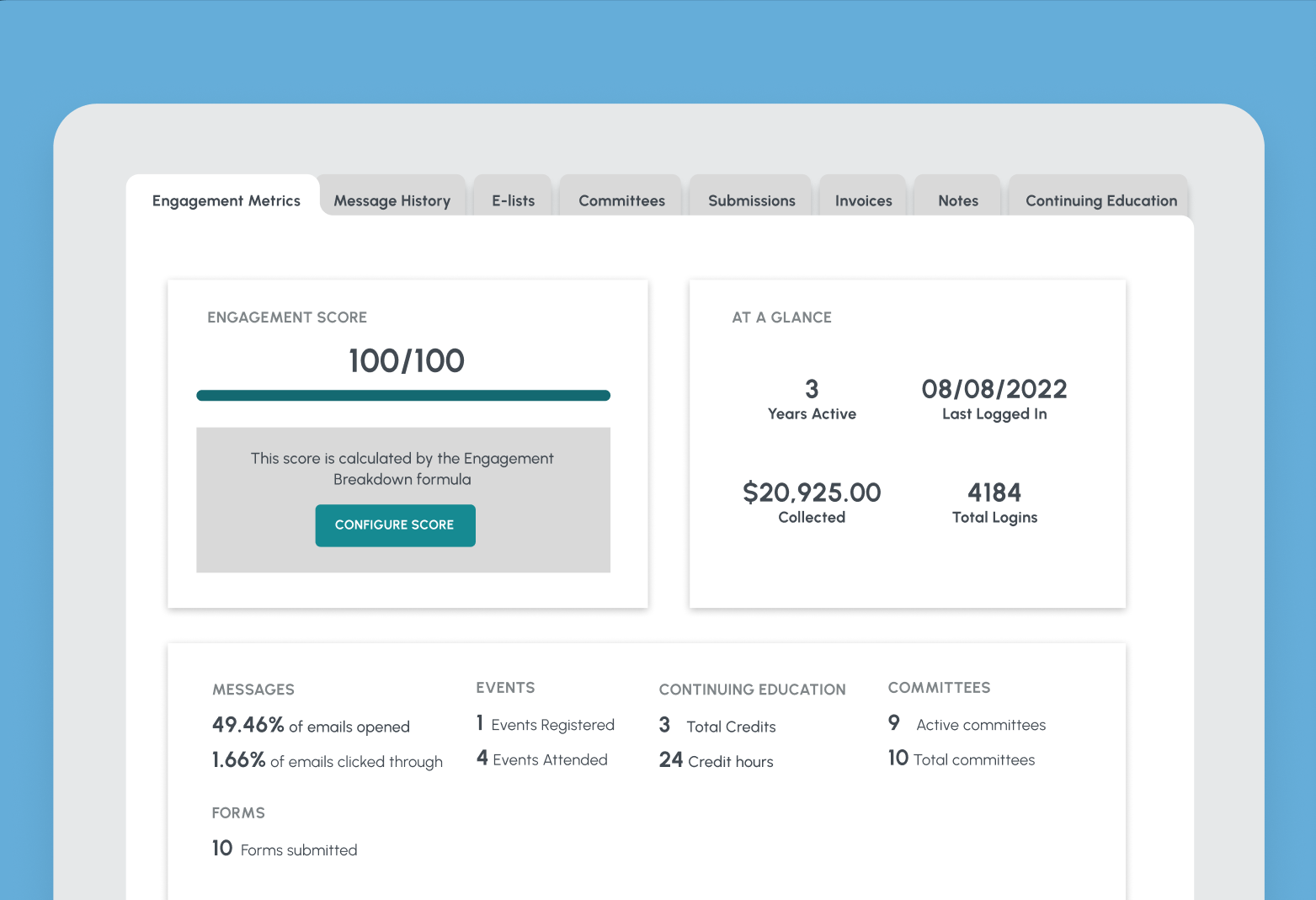Click the 100/100 engagement score value

click(x=406, y=360)
